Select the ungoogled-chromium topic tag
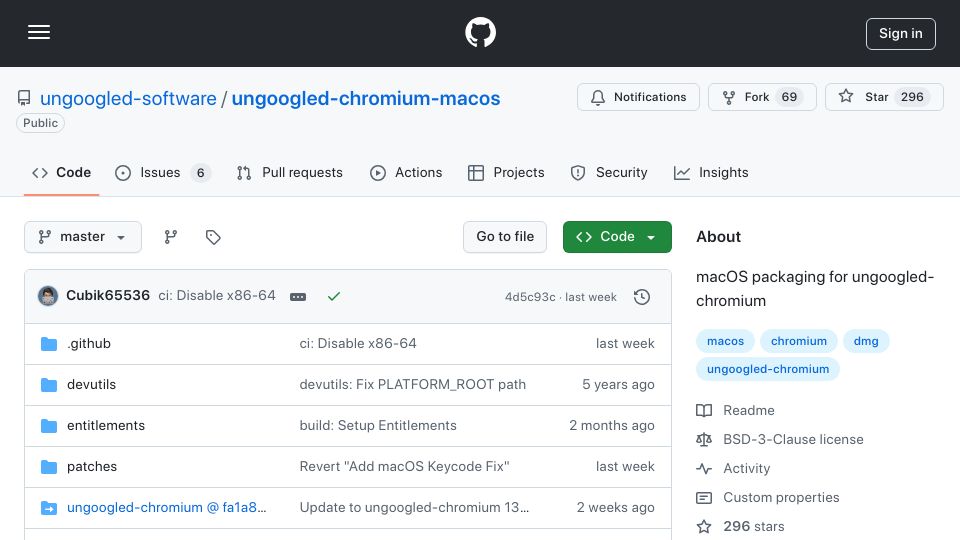 768,369
